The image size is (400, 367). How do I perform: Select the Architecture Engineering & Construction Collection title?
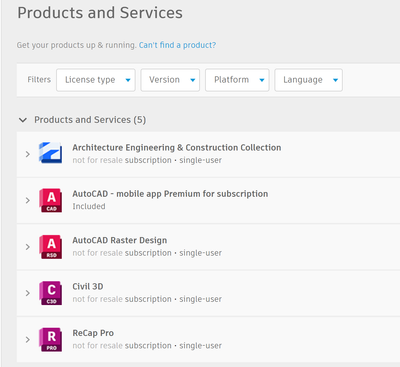(177, 148)
